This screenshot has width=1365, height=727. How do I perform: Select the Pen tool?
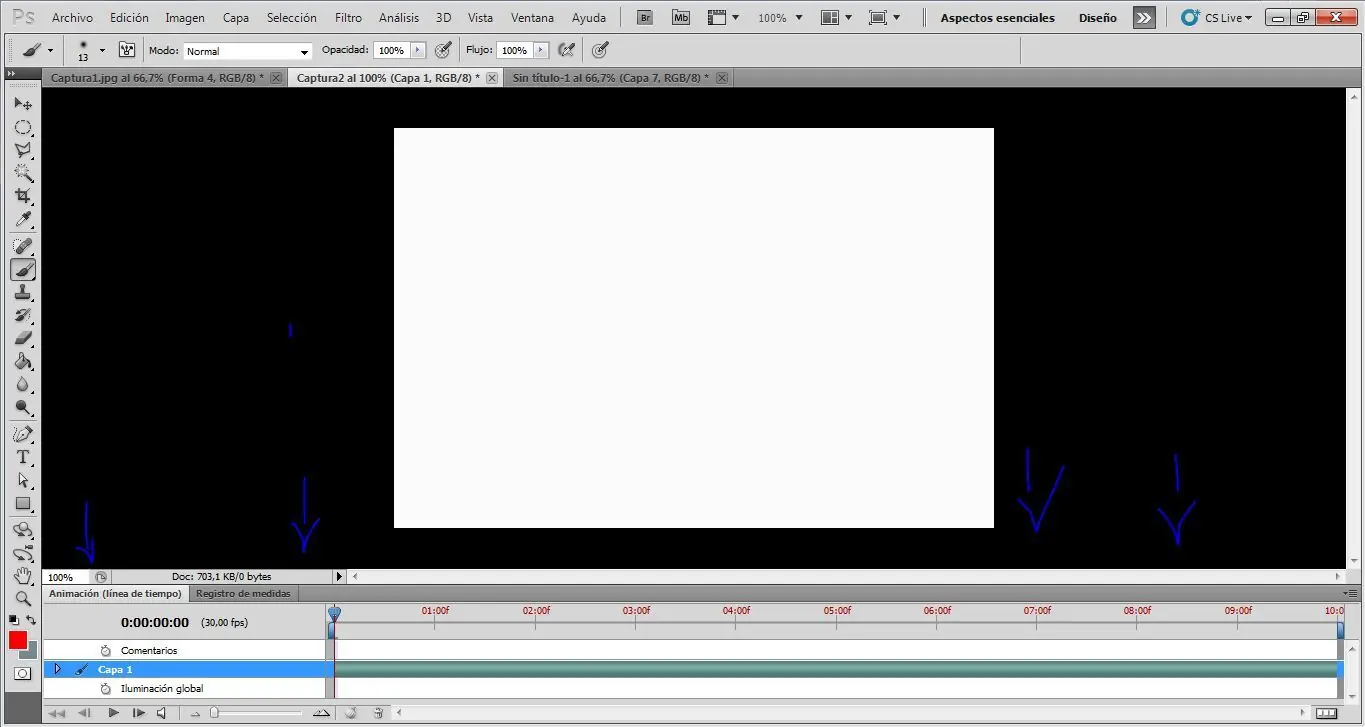click(x=22, y=434)
